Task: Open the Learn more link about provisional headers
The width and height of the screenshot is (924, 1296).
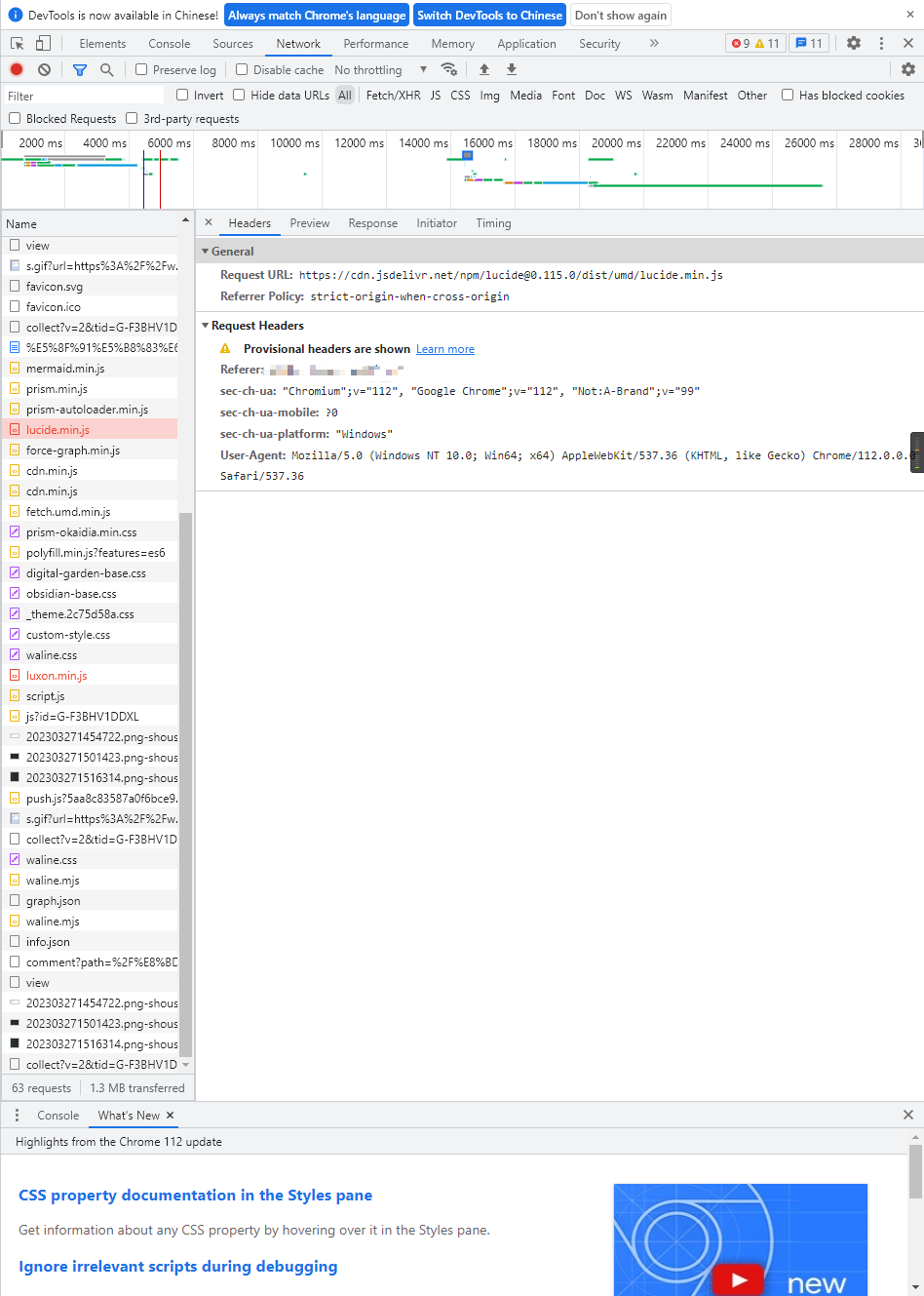Action: click(444, 348)
